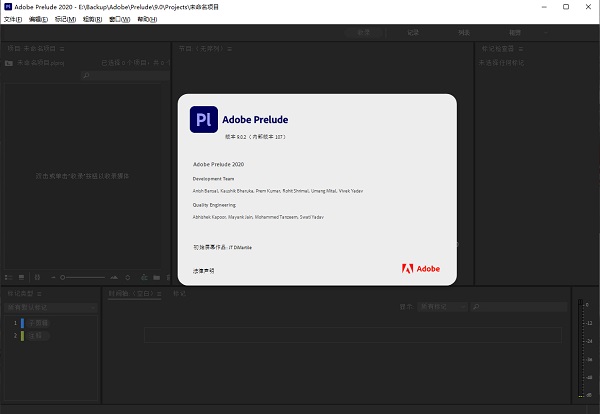Open the 所有默认标记 dropdown

pos(50,308)
